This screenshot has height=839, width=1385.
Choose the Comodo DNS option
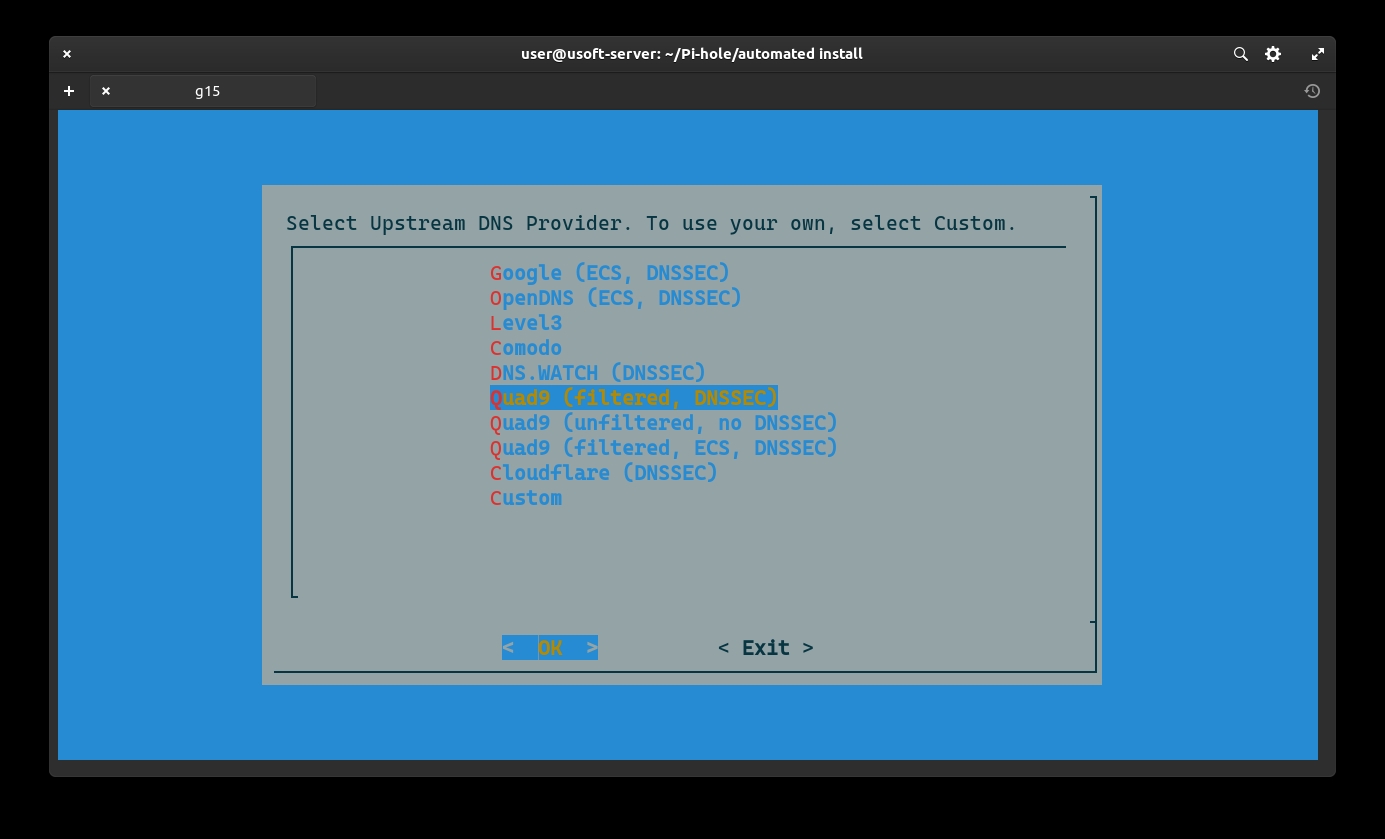526,348
